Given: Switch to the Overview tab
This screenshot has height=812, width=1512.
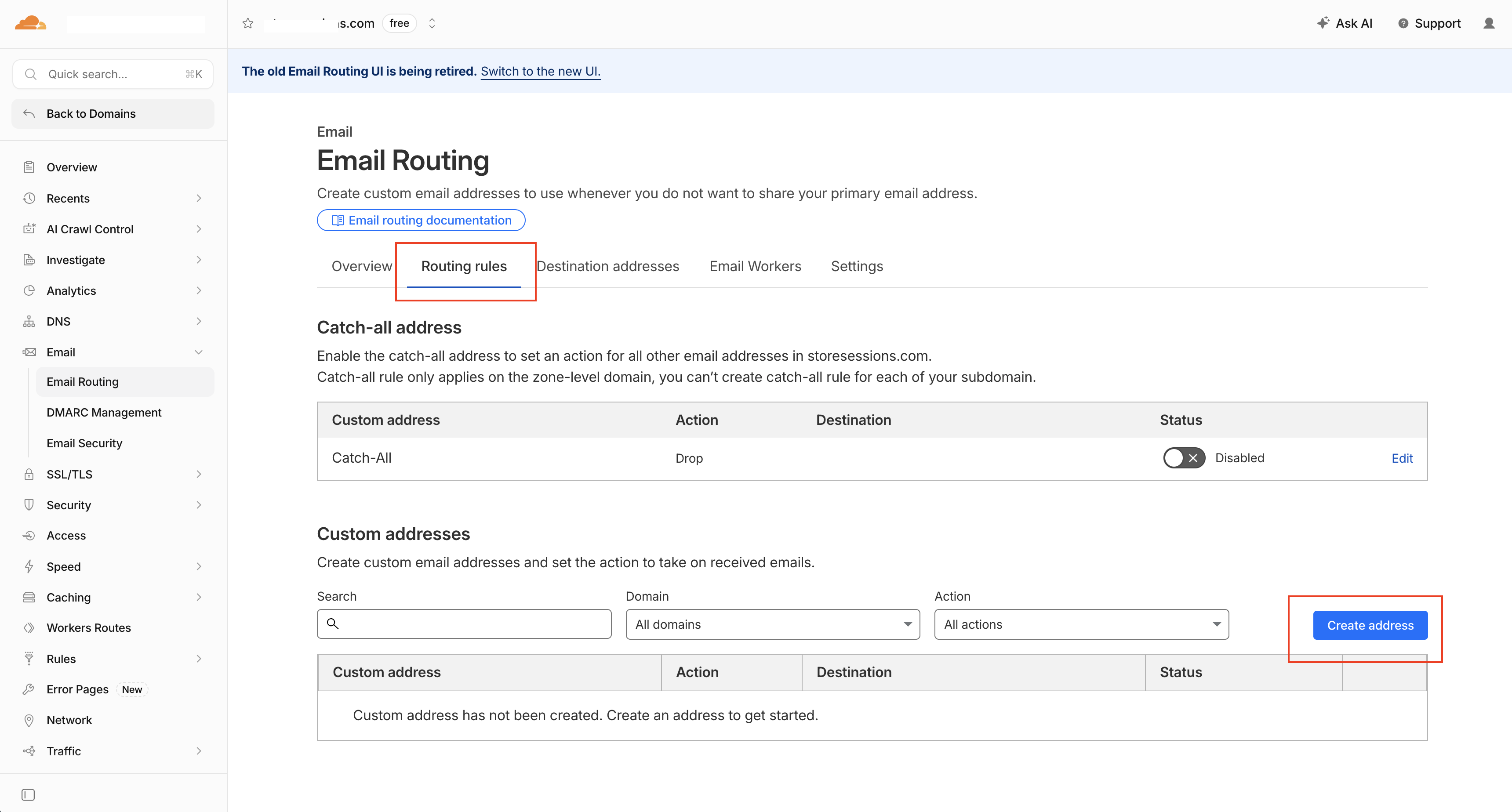Looking at the screenshot, I should click(362, 266).
